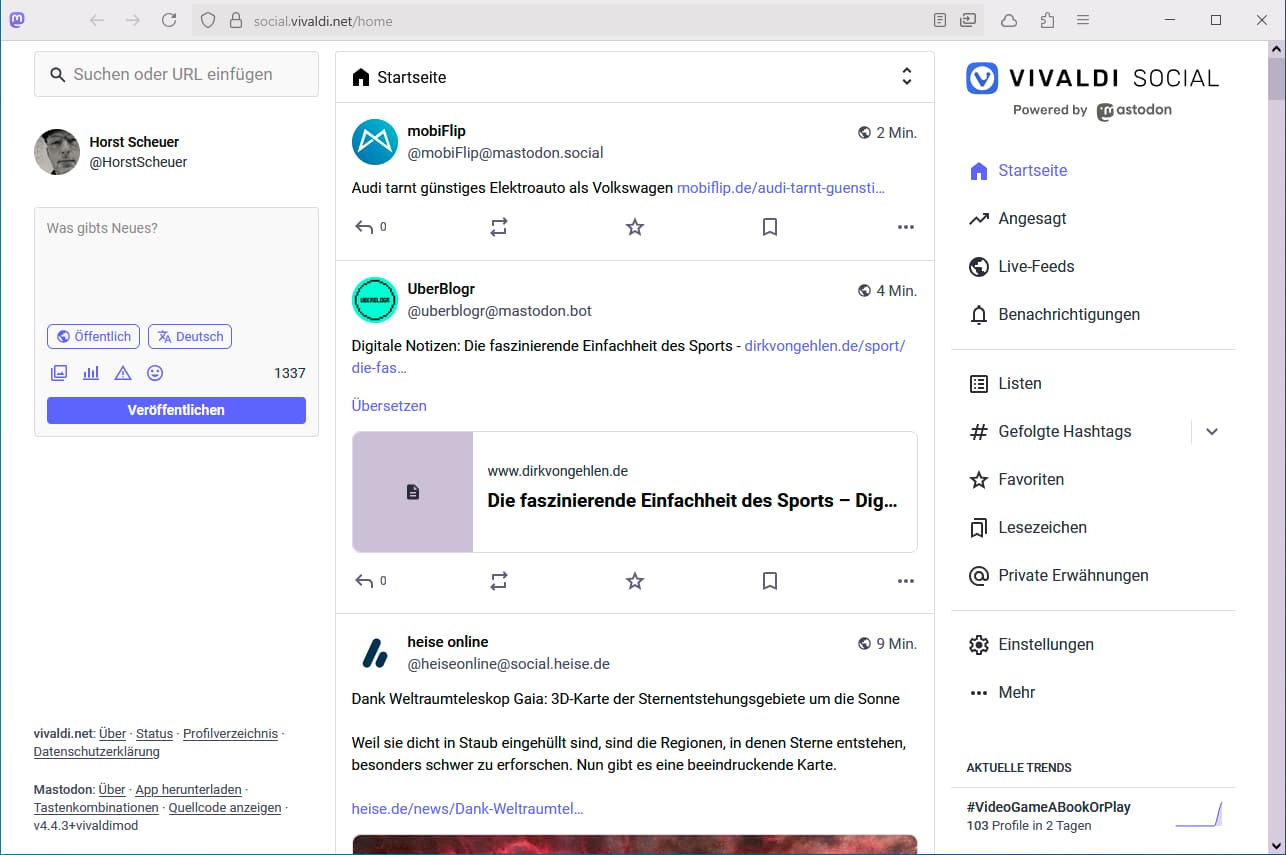Toggle Startseite column settings chevrons

click(907, 77)
